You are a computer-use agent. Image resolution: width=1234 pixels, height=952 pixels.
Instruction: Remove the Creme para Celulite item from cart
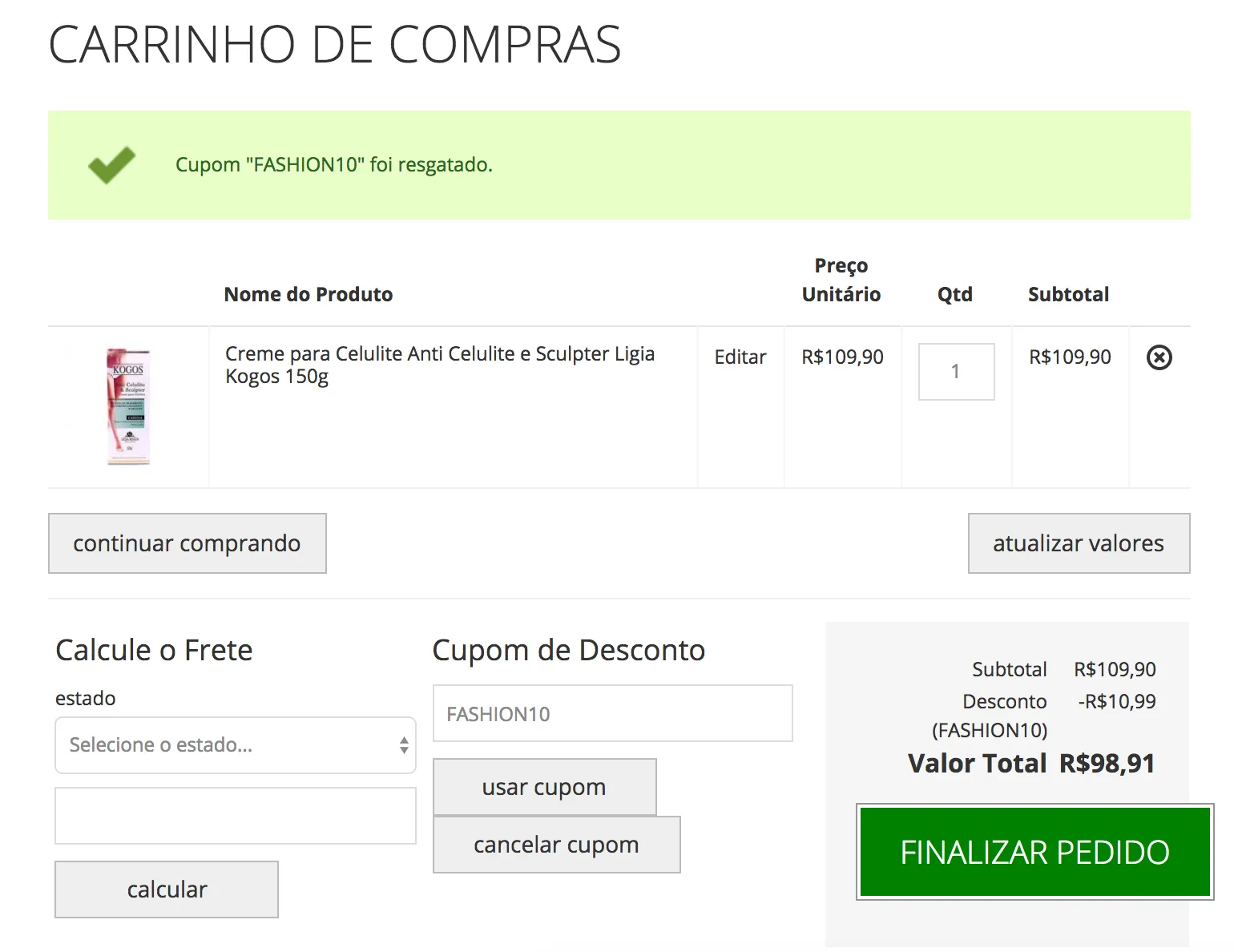[x=1159, y=357]
